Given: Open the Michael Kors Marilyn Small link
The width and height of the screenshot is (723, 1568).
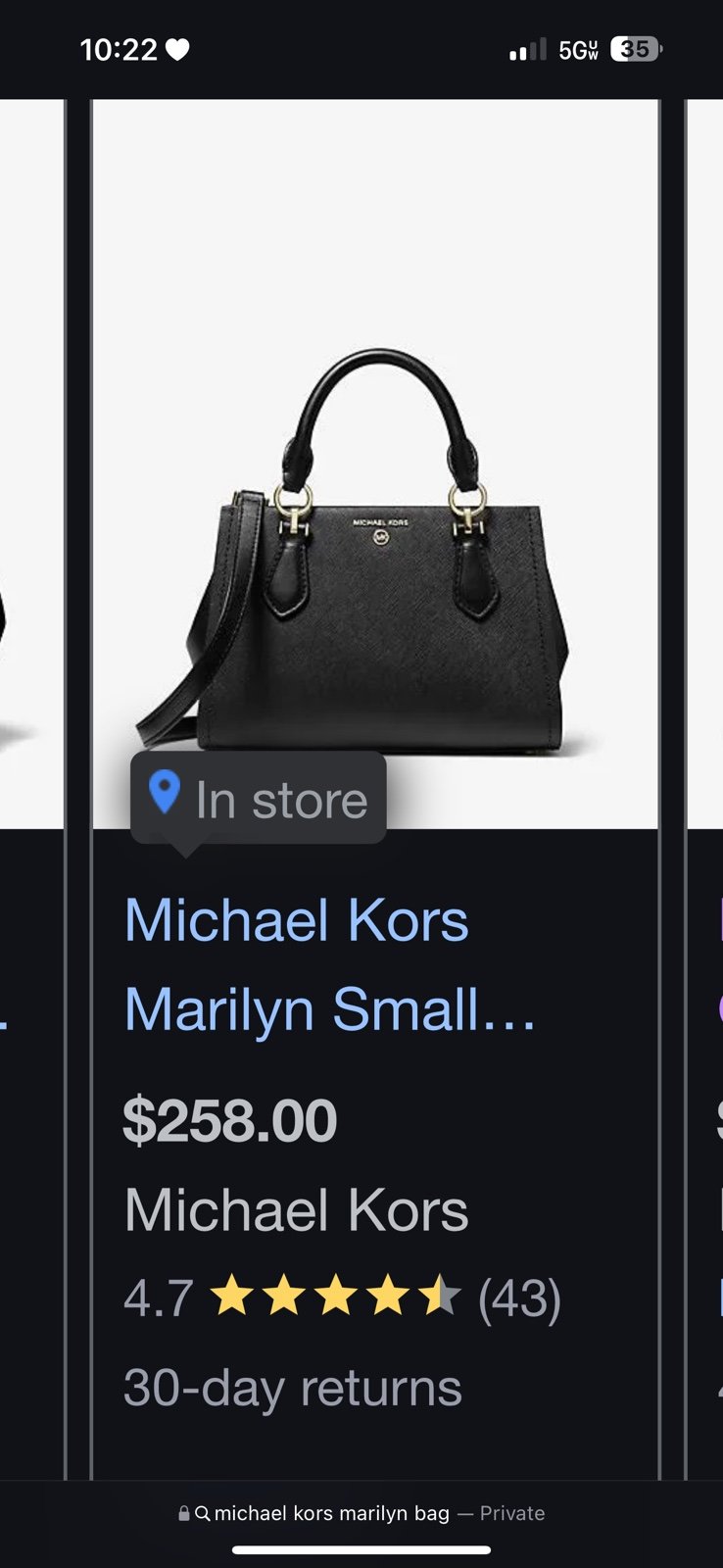Looking at the screenshot, I should 330,965.
